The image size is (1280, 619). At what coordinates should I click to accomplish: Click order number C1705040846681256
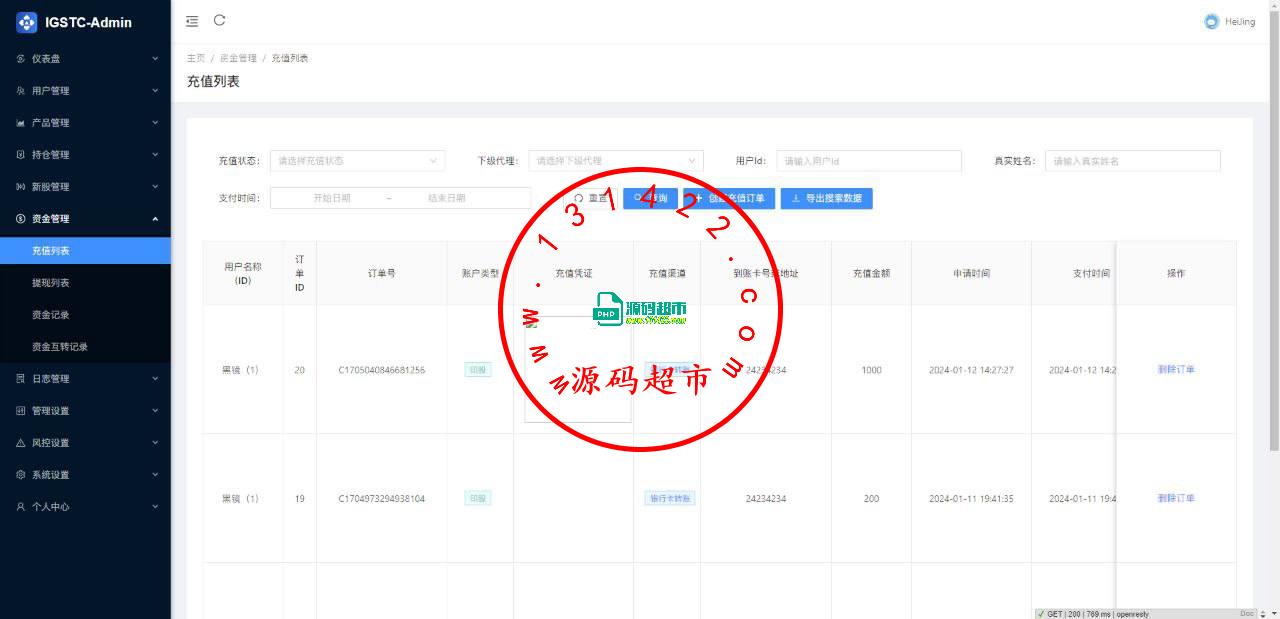click(x=382, y=370)
